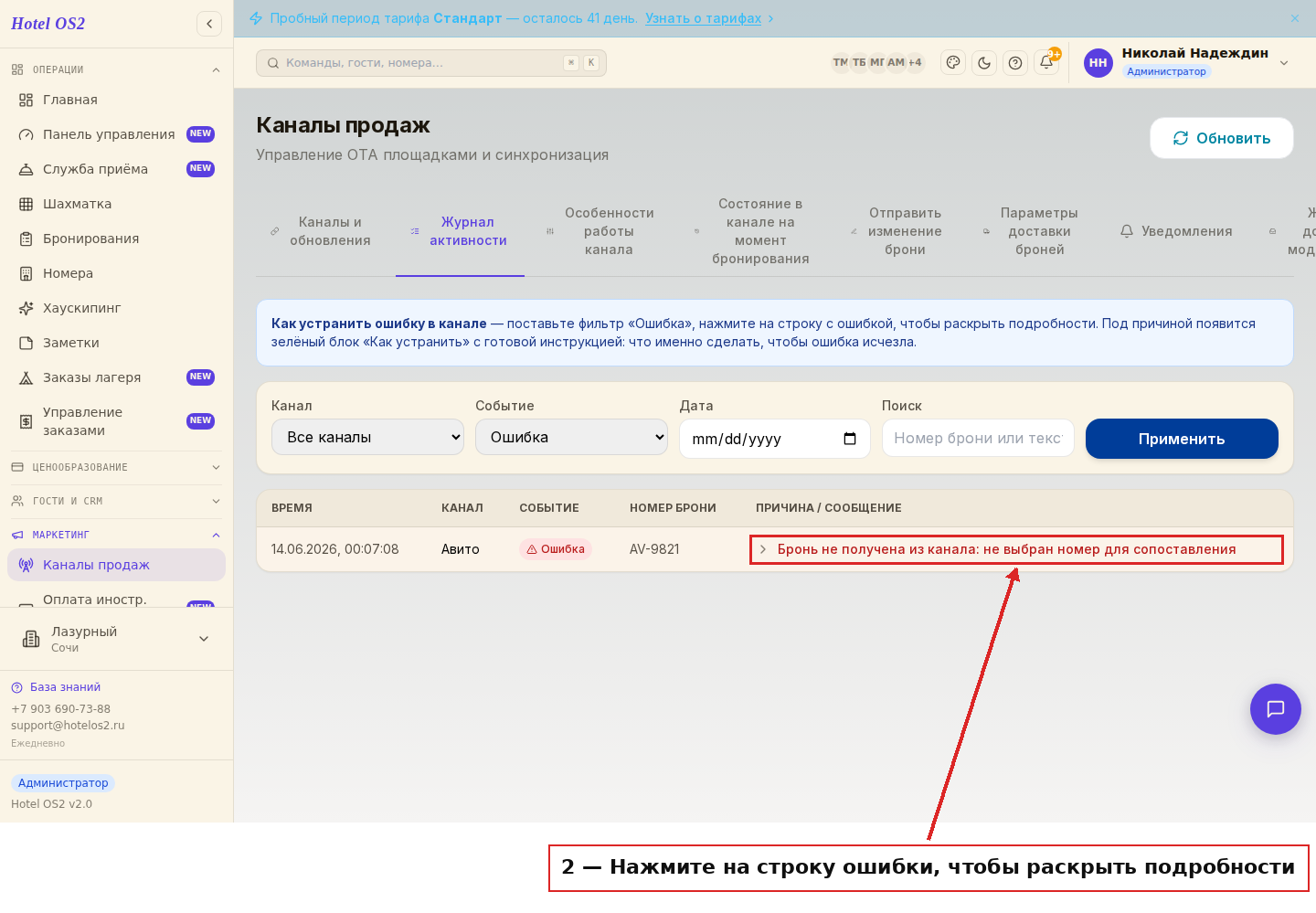The height and width of the screenshot is (913, 1316).
Task: Focus the command search field
Action: click(x=431, y=63)
